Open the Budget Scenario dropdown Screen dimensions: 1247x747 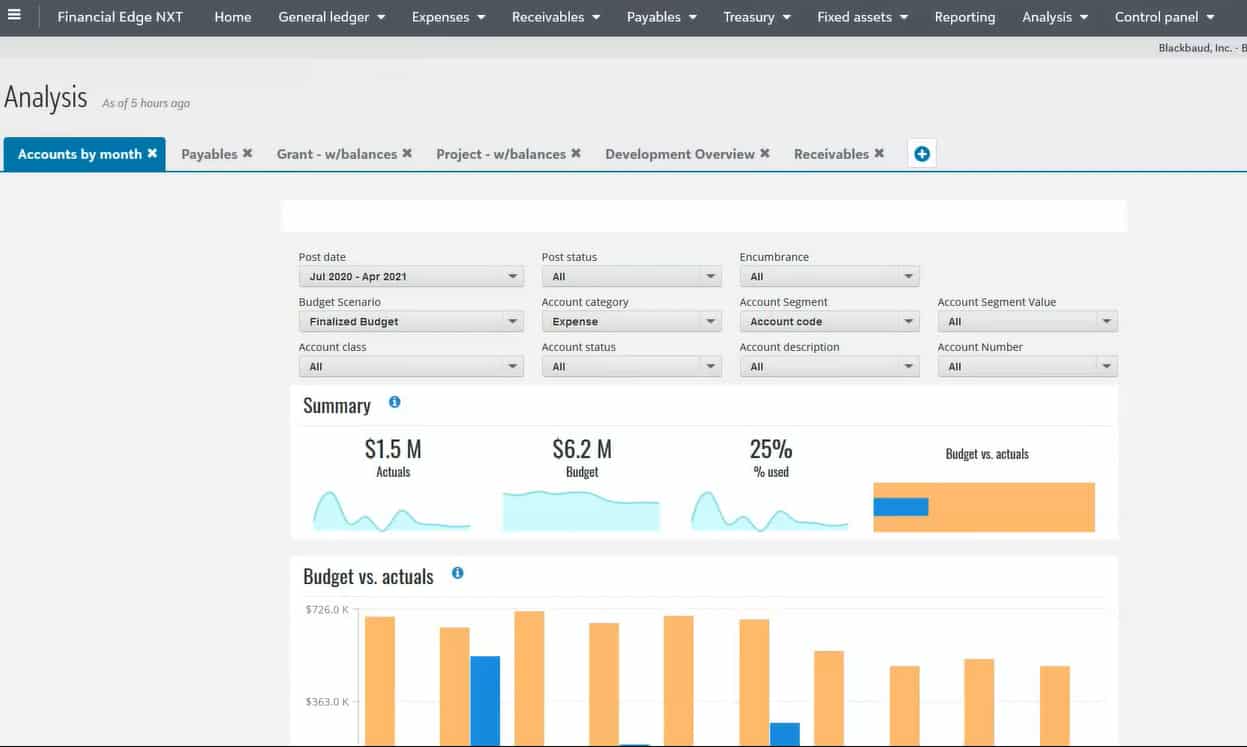(x=410, y=322)
